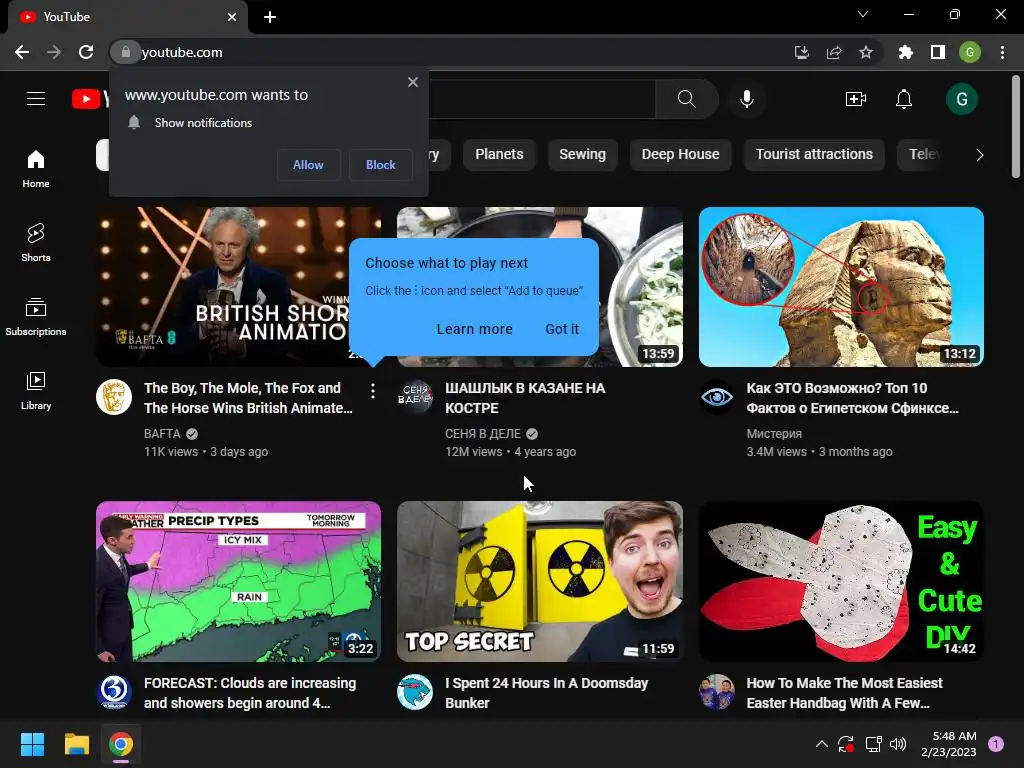Open Chrome extensions puzzle icon
Viewport: 1024px width, 768px height.
point(905,52)
